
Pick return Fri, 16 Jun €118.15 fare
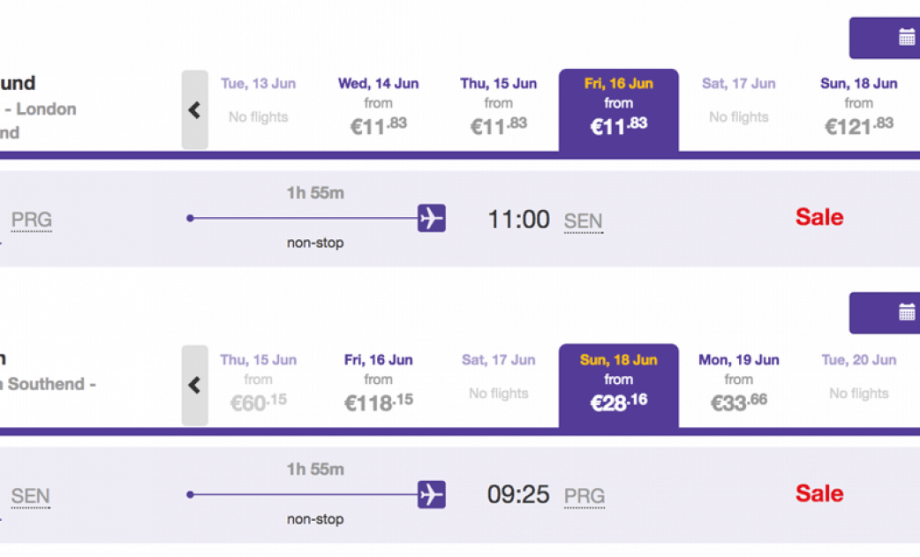[x=378, y=386]
